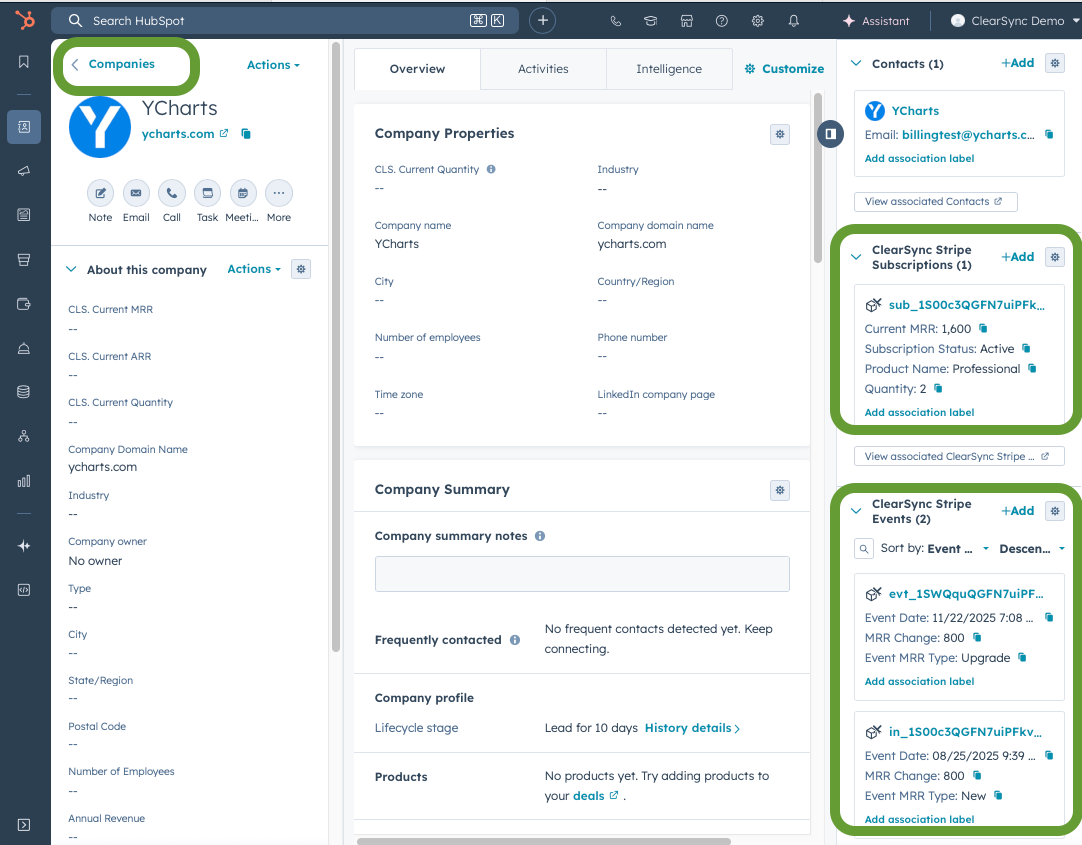Collapse the Contacts (1) section
The height and width of the screenshot is (845, 1082).
coord(856,63)
